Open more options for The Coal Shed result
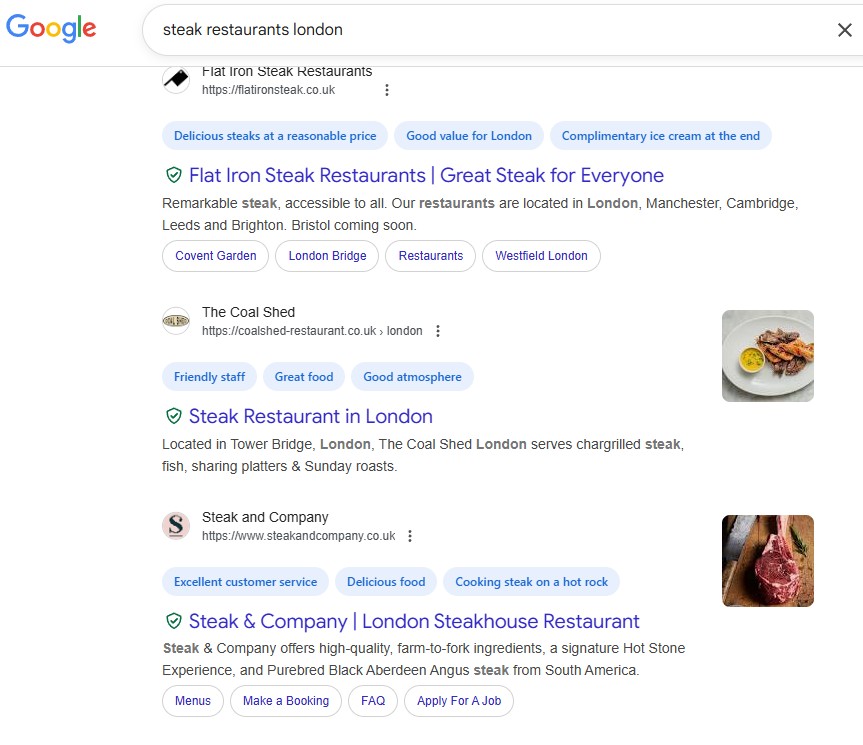The height and width of the screenshot is (745, 863). [438, 331]
